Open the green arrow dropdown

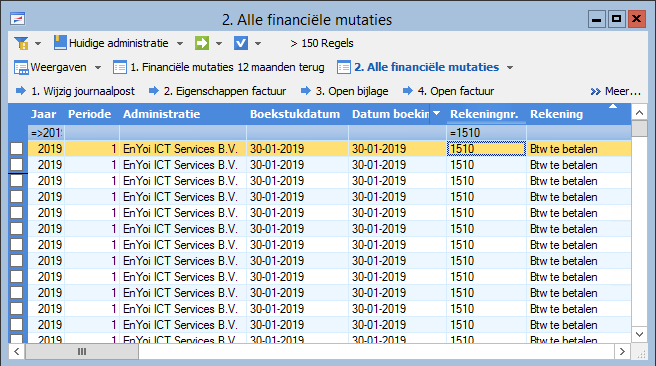(219, 44)
